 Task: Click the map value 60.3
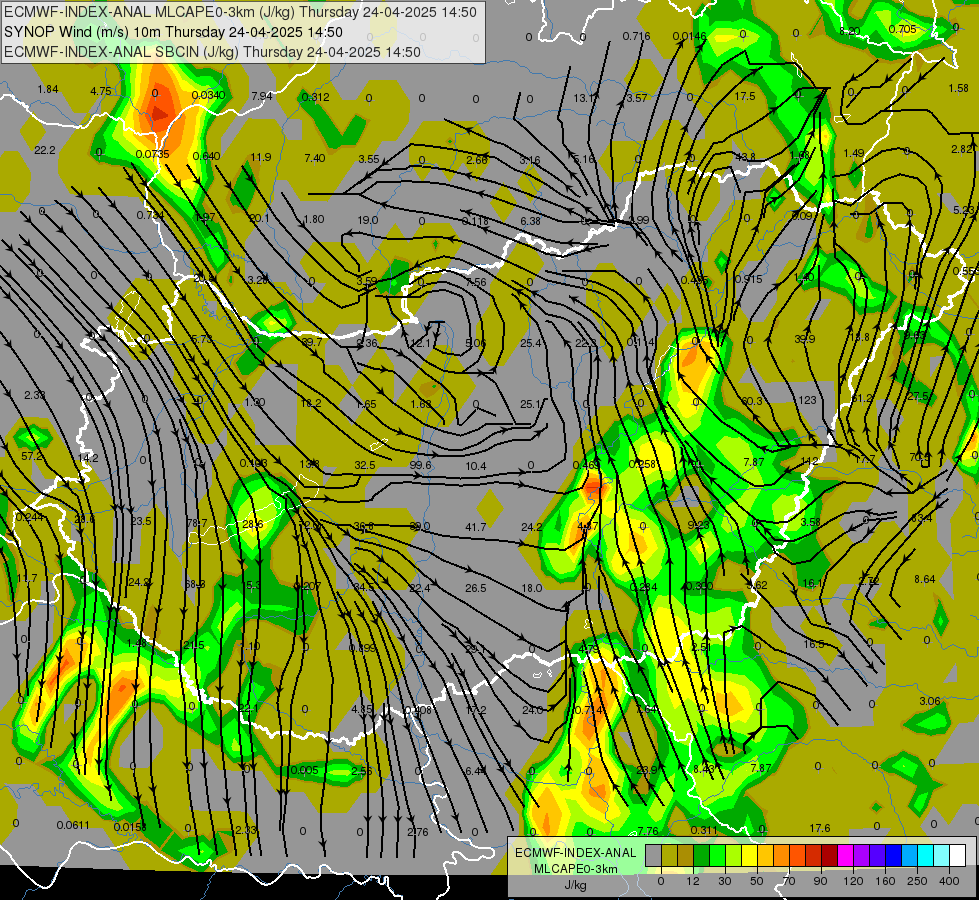[x=752, y=401]
